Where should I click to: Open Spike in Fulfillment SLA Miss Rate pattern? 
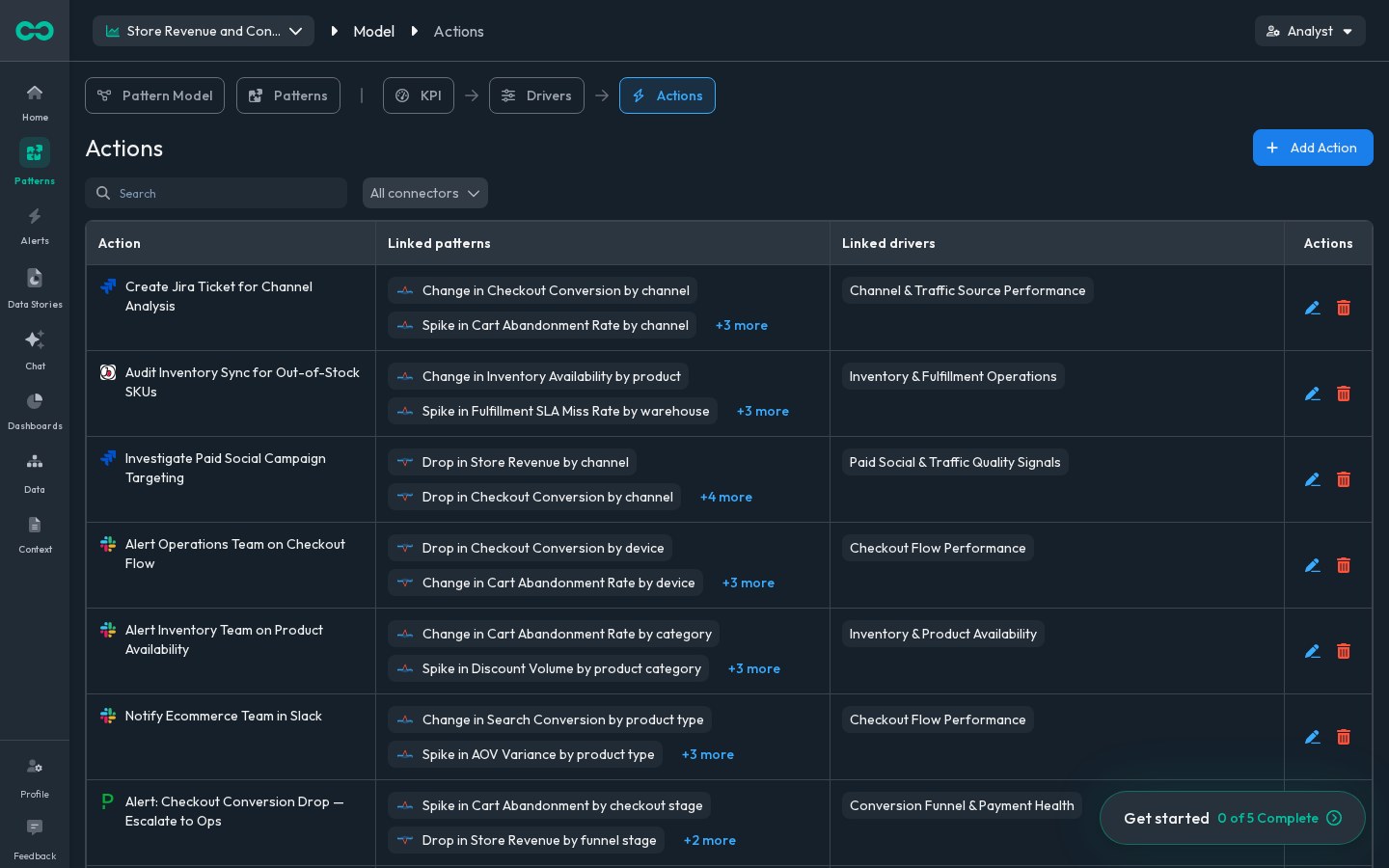(x=553, y=411)
